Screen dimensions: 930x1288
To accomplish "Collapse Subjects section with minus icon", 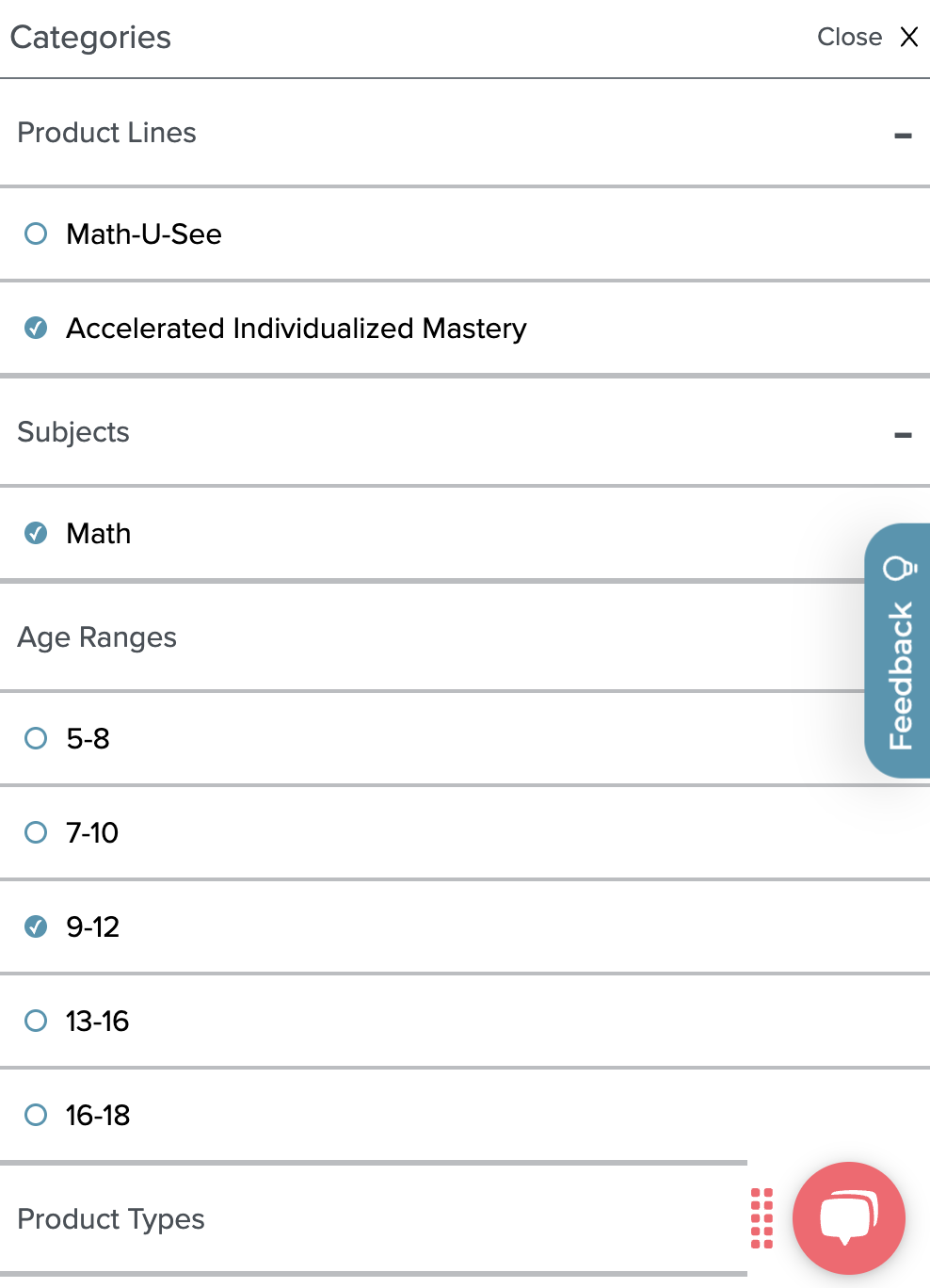I will tap(903, 435).
